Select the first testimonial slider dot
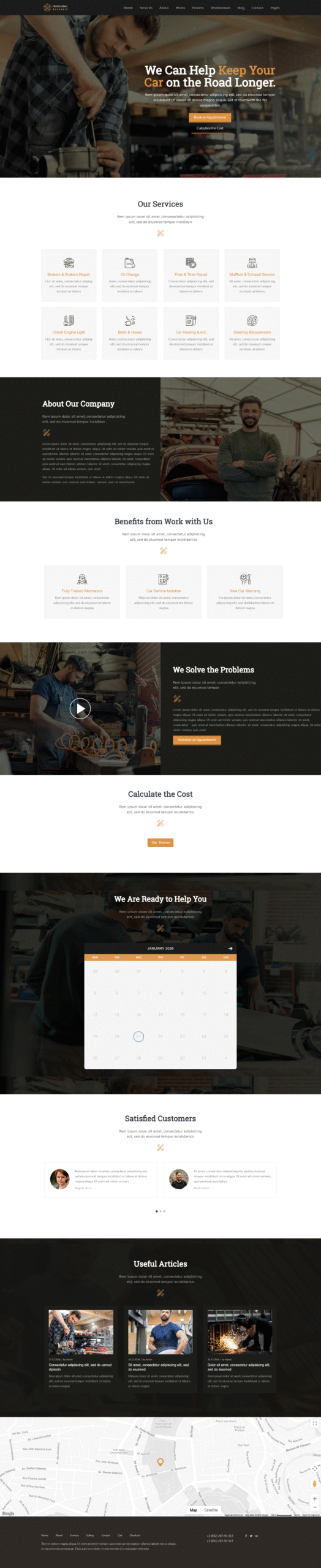321x1568 pixels. pyautogui.click(x=157, y=1211)
